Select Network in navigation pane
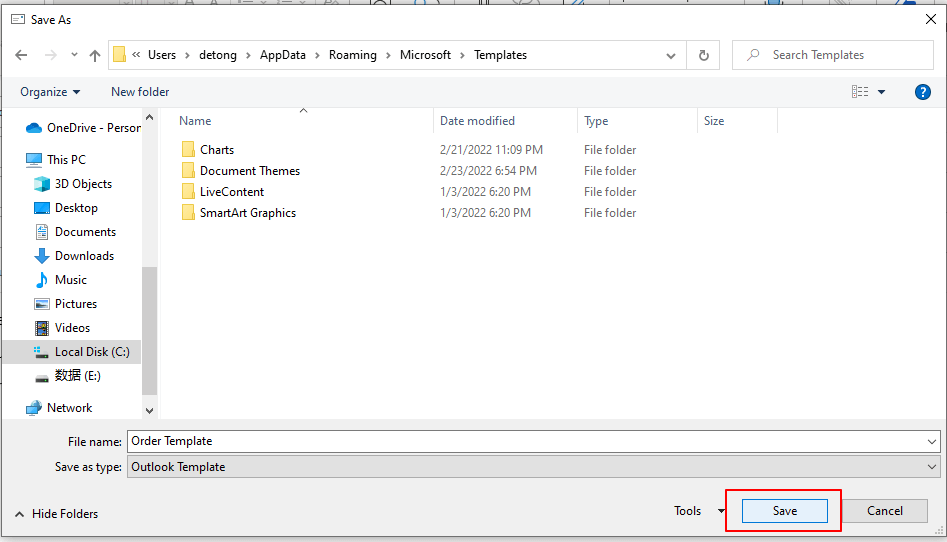Screen dimensions: 947x542 (x=59, y=408)
